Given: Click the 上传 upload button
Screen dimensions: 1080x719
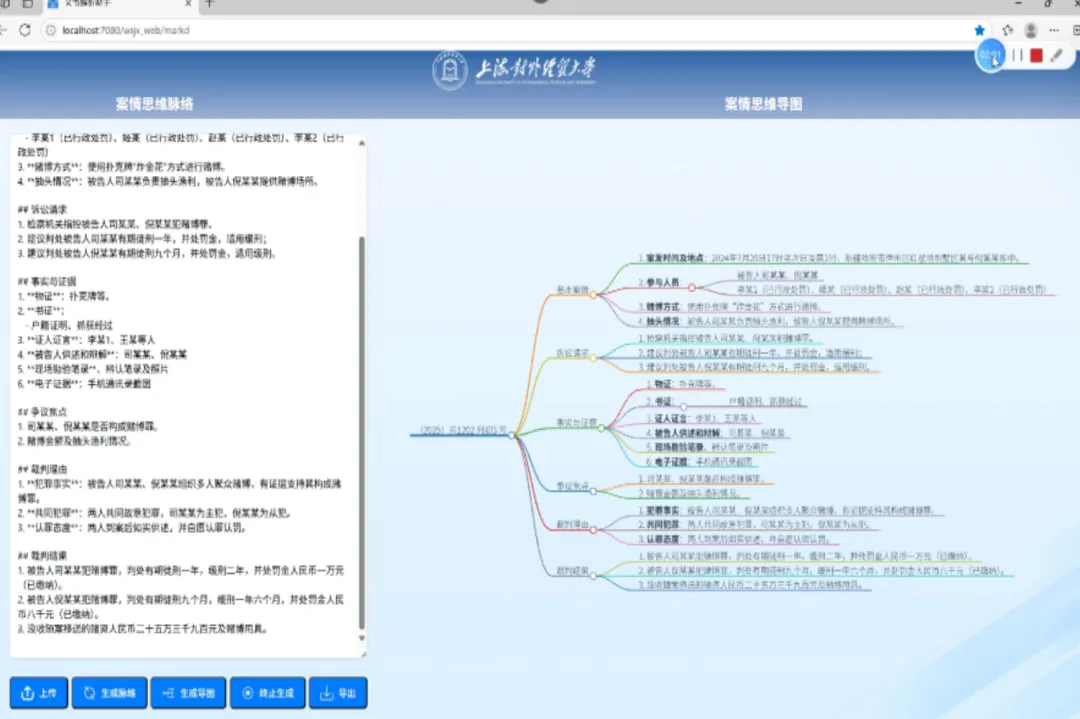Looking at the screenshot, I should (x=39, y=693).
